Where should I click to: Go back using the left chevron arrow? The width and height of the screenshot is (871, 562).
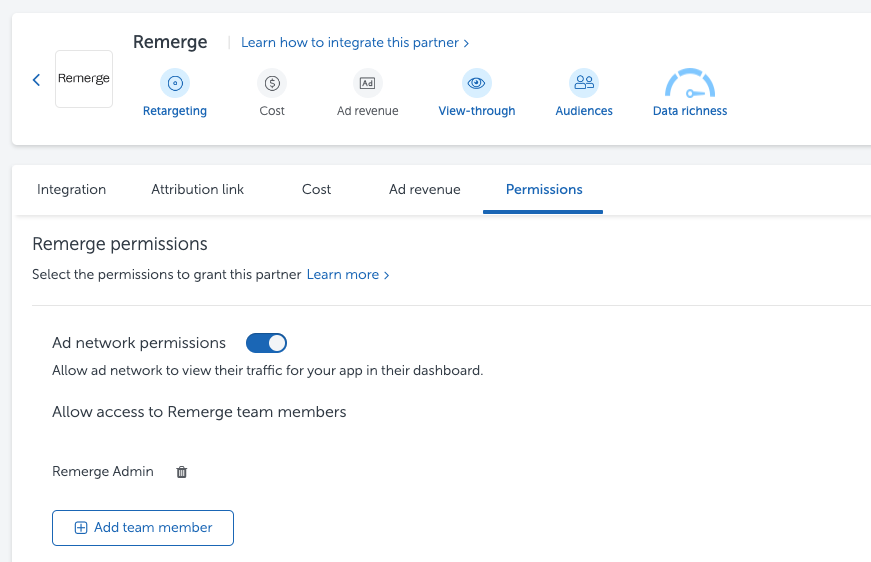point(36,80)
